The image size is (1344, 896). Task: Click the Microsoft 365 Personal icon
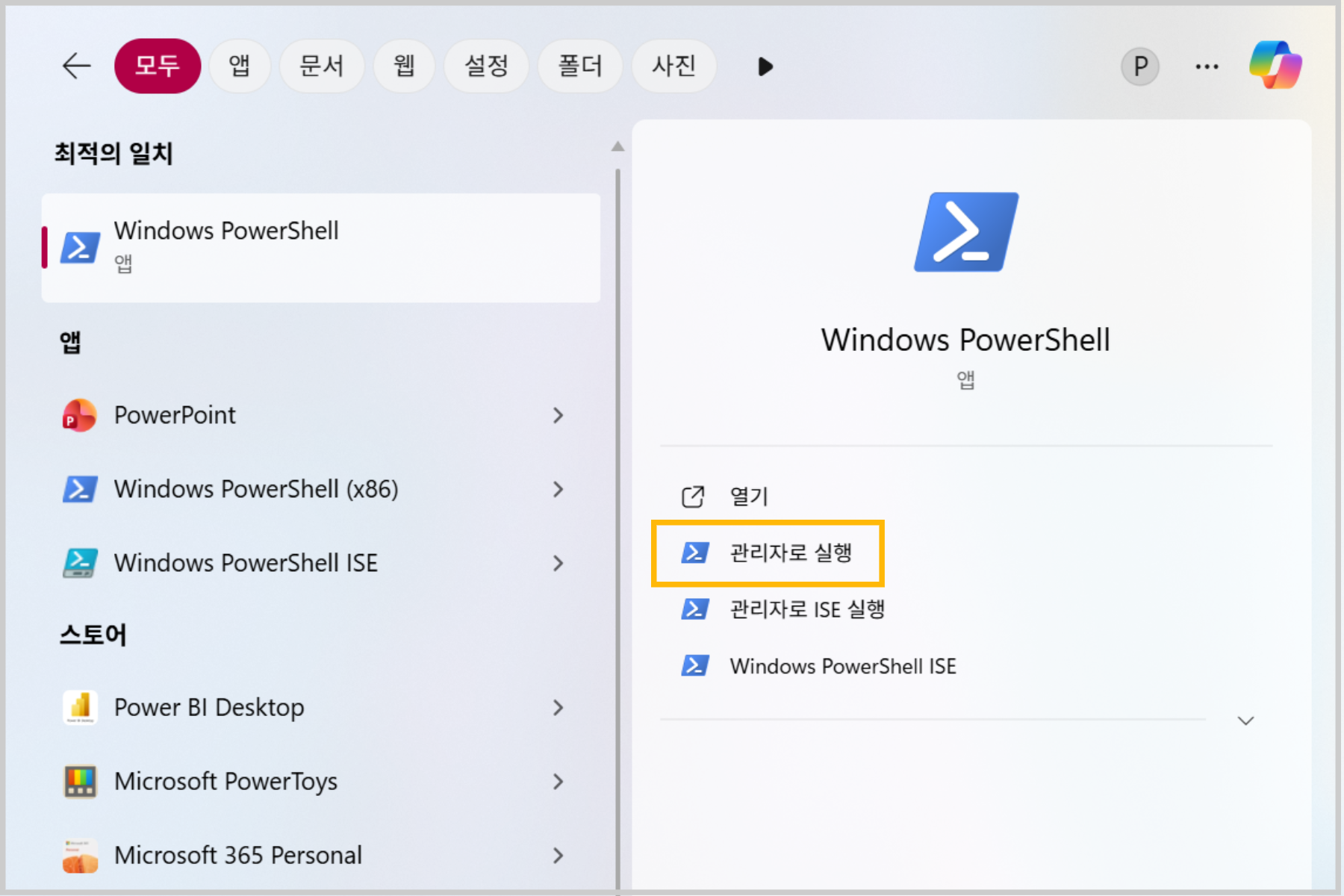tap(80, 855)
